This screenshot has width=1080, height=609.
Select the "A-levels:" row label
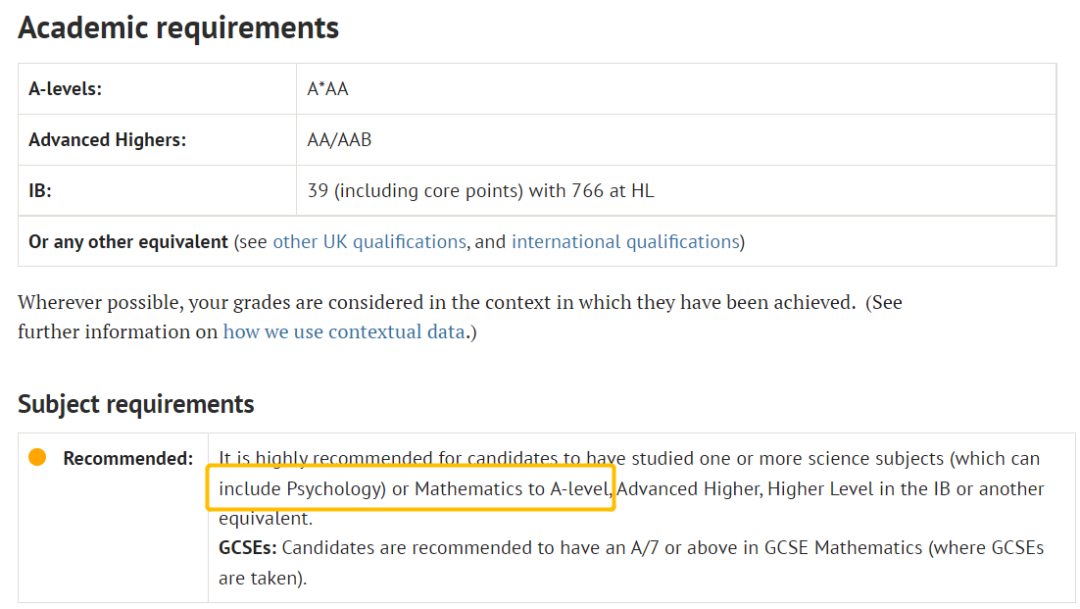click(x=65, y=89)
